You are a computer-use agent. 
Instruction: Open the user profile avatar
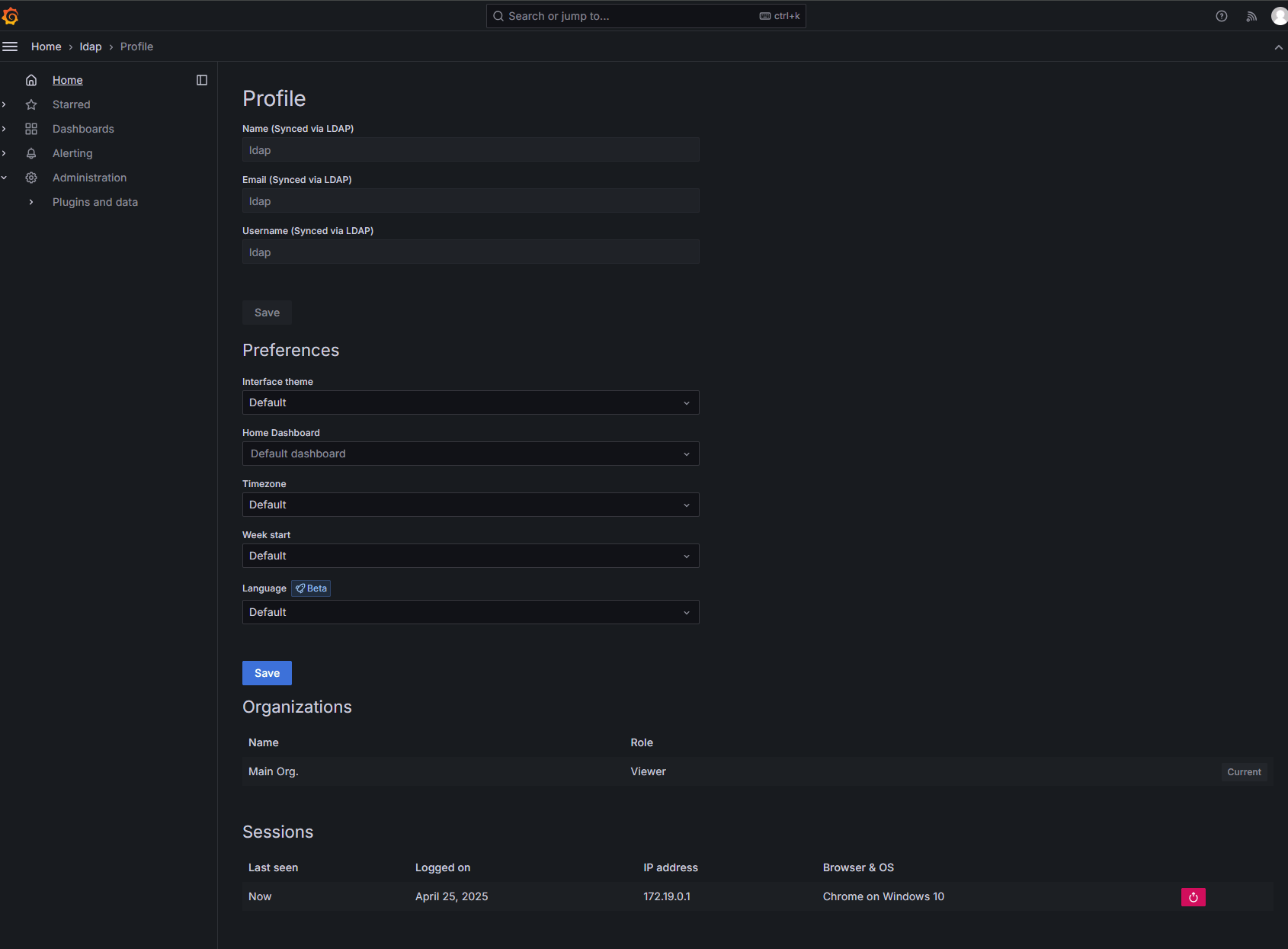pyautogui.click(x=1279, y=15)
